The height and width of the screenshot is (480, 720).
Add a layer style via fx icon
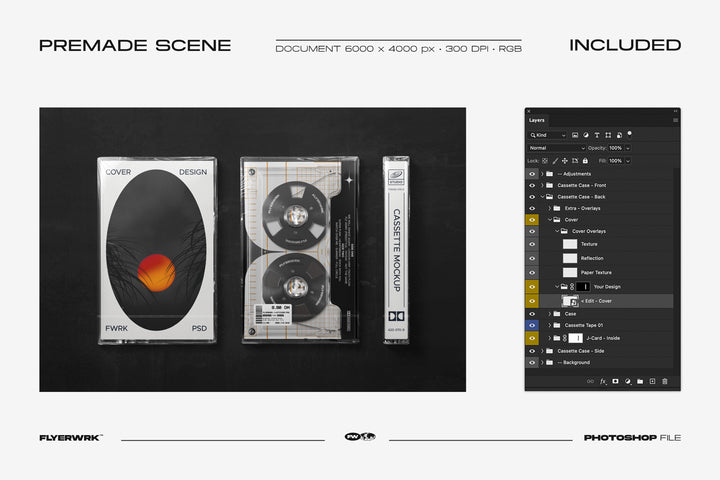tap(603, 381)
